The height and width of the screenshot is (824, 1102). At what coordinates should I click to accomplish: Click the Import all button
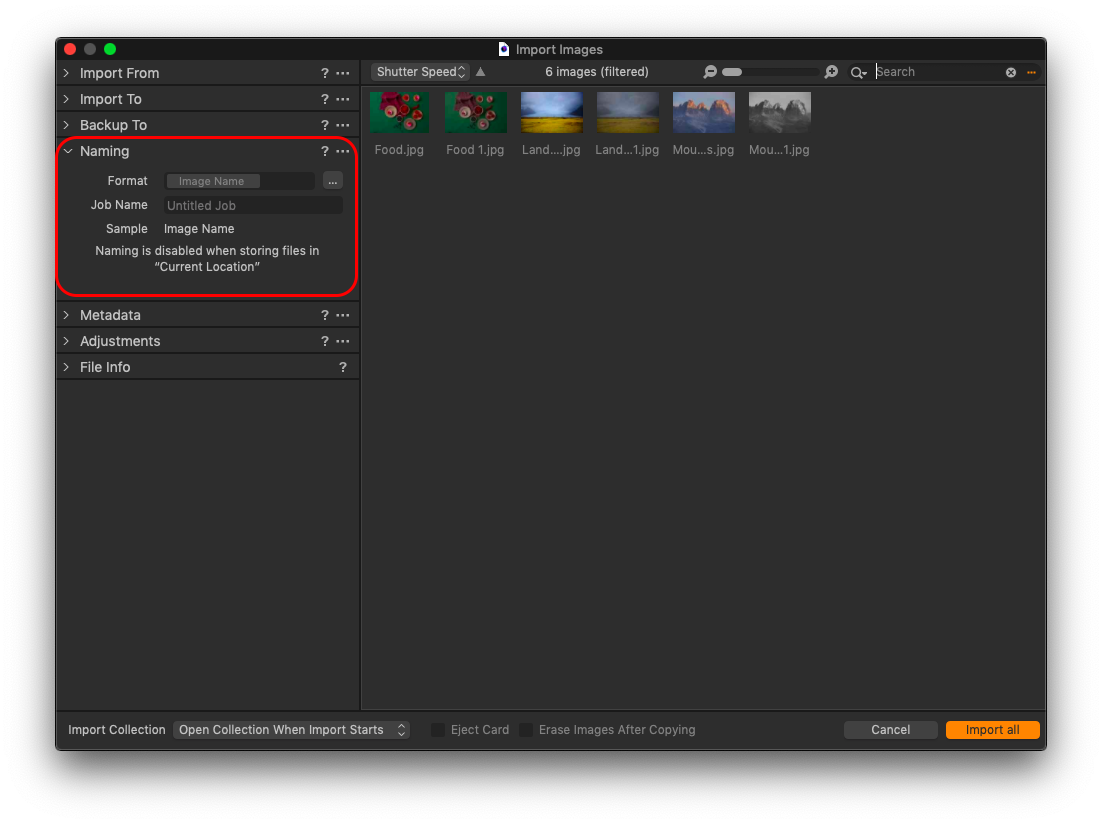tap(992, 730)
